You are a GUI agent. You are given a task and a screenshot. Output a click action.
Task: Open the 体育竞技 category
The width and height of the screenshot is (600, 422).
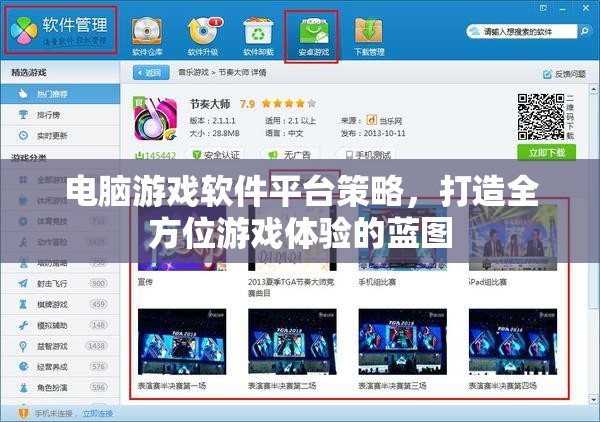coord(60,221)
